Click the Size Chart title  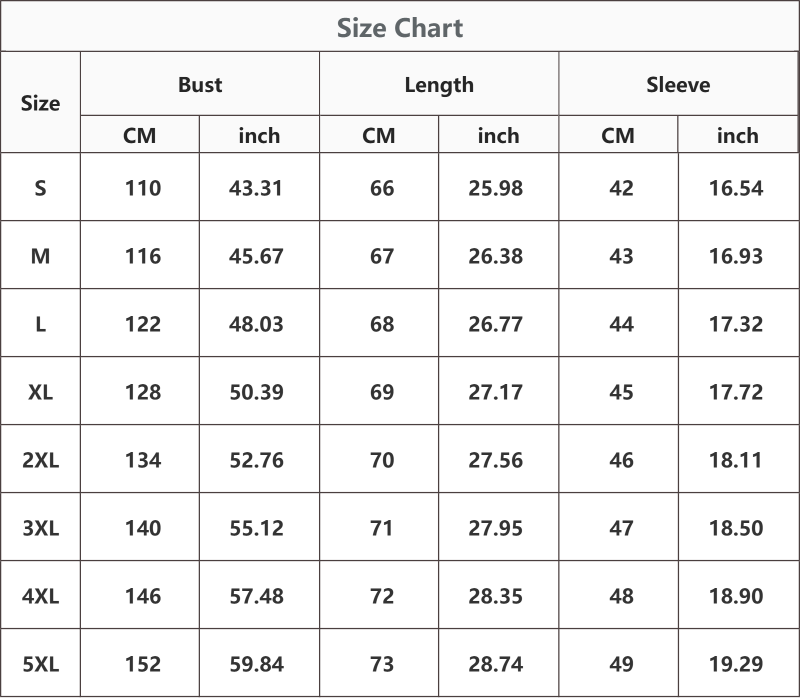pyautogui.click(x=400, y=28)
